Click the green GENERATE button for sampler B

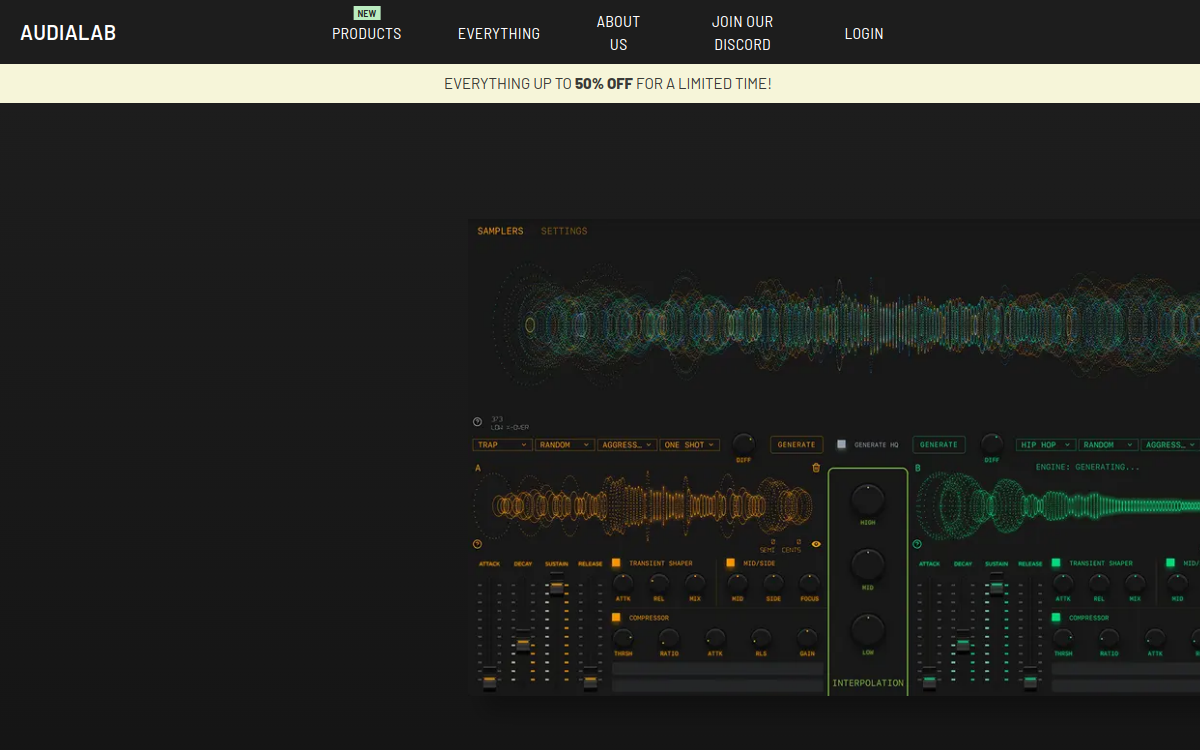tap(939, 444)
